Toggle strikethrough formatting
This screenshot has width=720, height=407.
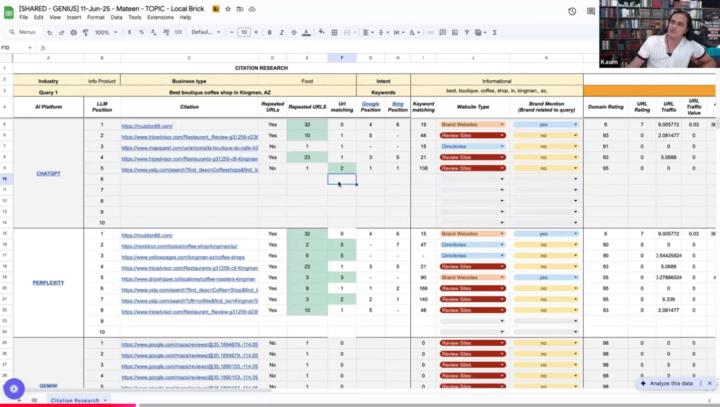(x=293, y=33)
